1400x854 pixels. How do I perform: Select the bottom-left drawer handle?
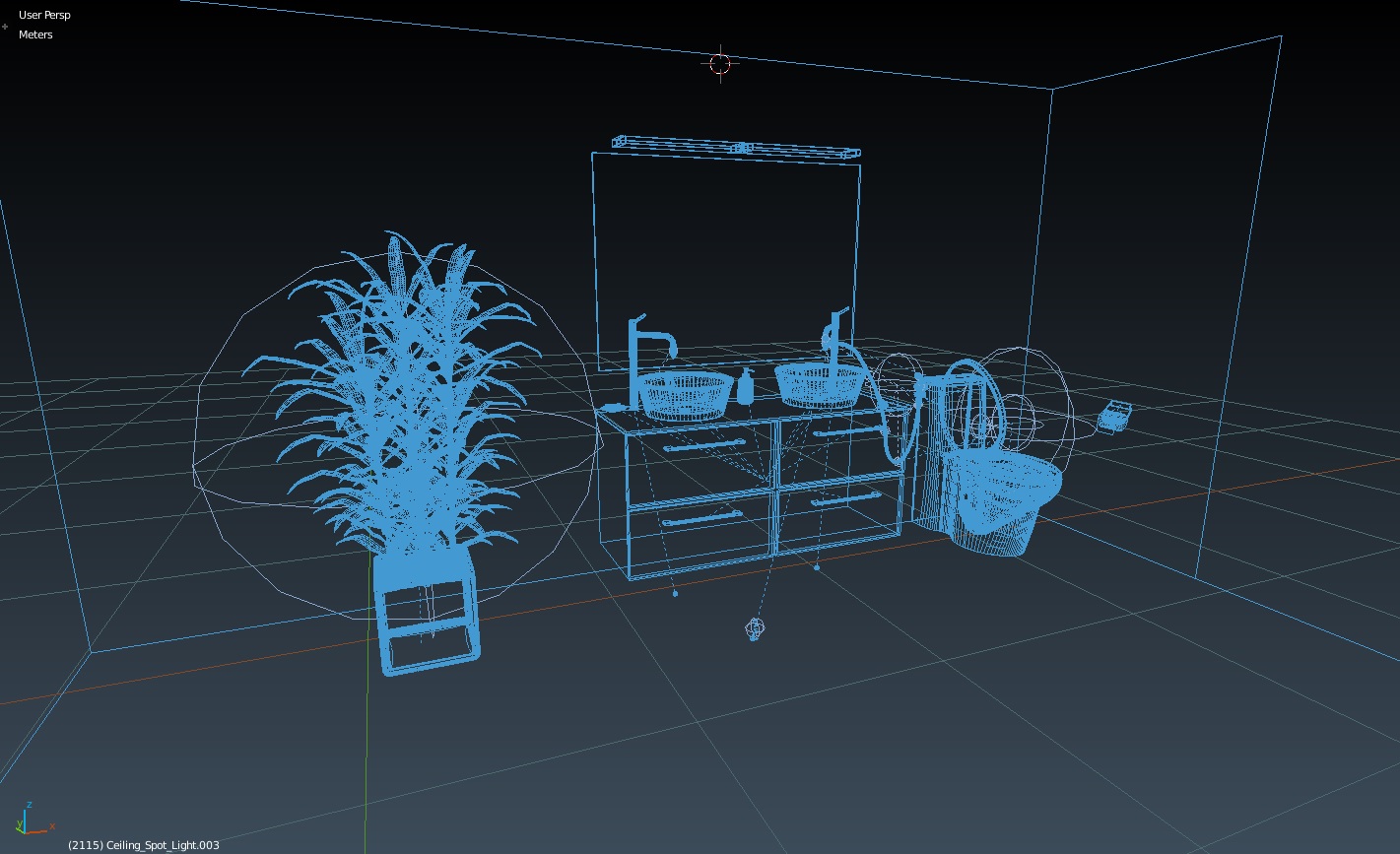pos(702,518)
